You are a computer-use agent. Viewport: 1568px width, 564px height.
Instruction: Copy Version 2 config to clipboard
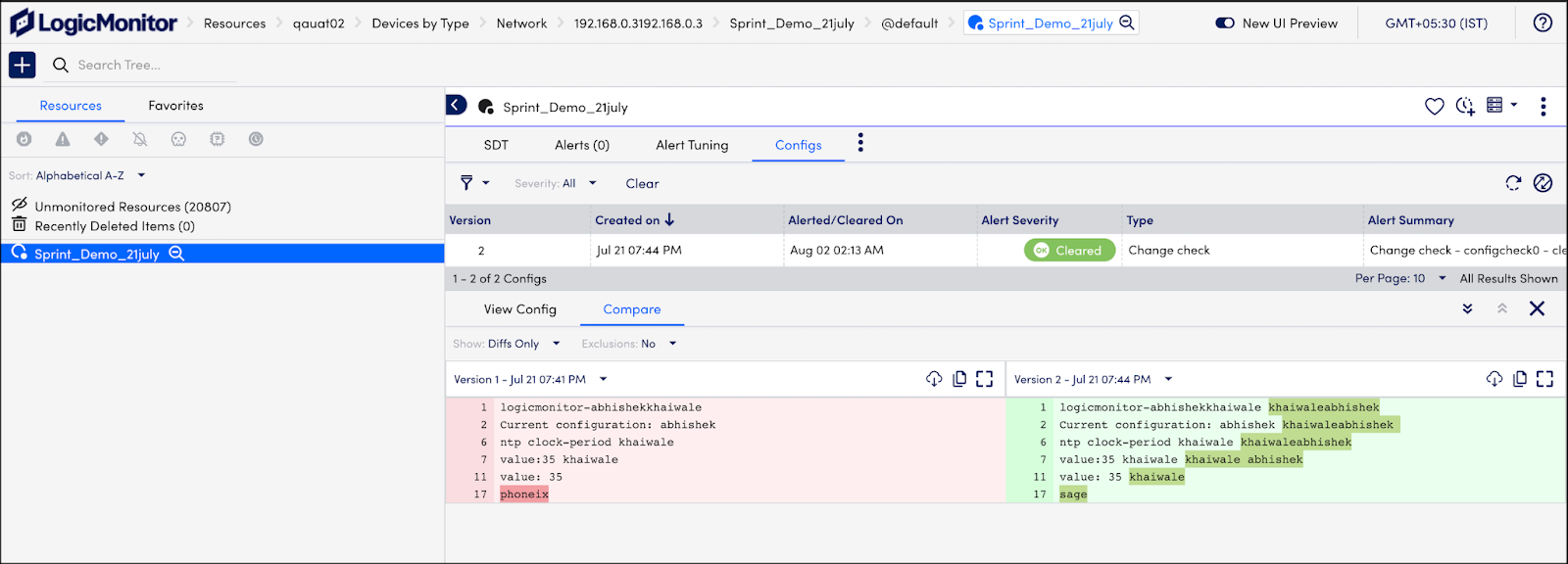point(1520,379)
